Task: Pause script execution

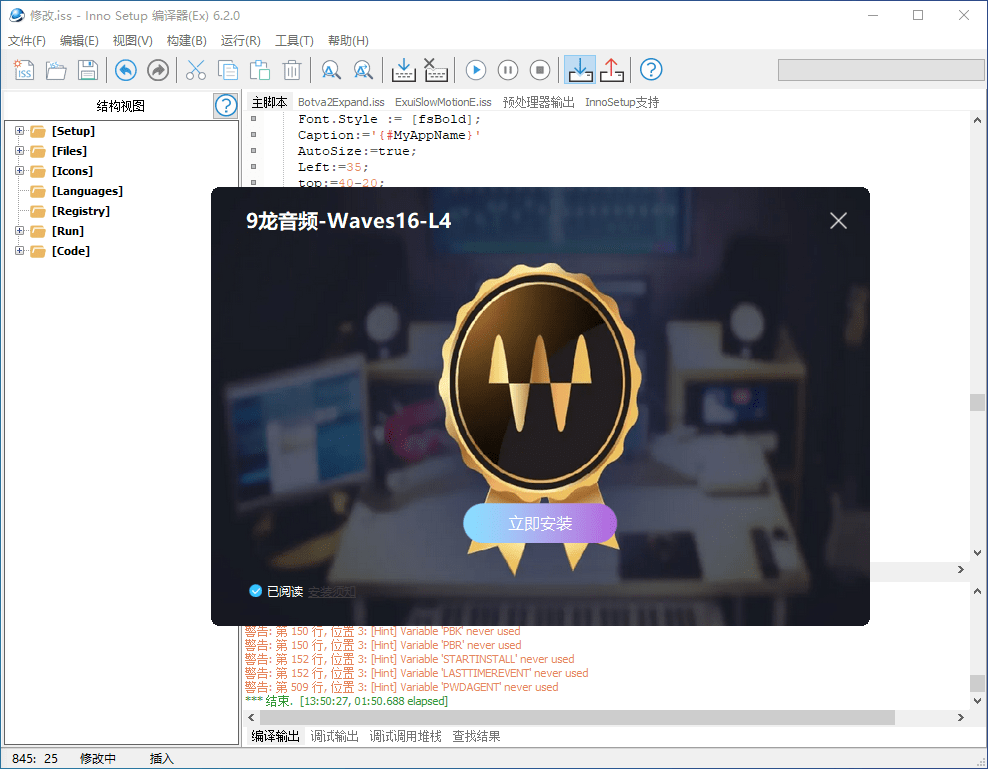Action: coord(507,70)
